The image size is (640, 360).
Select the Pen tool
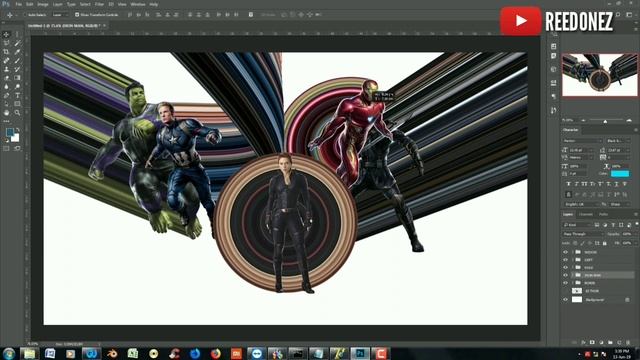tap(6, 95)
